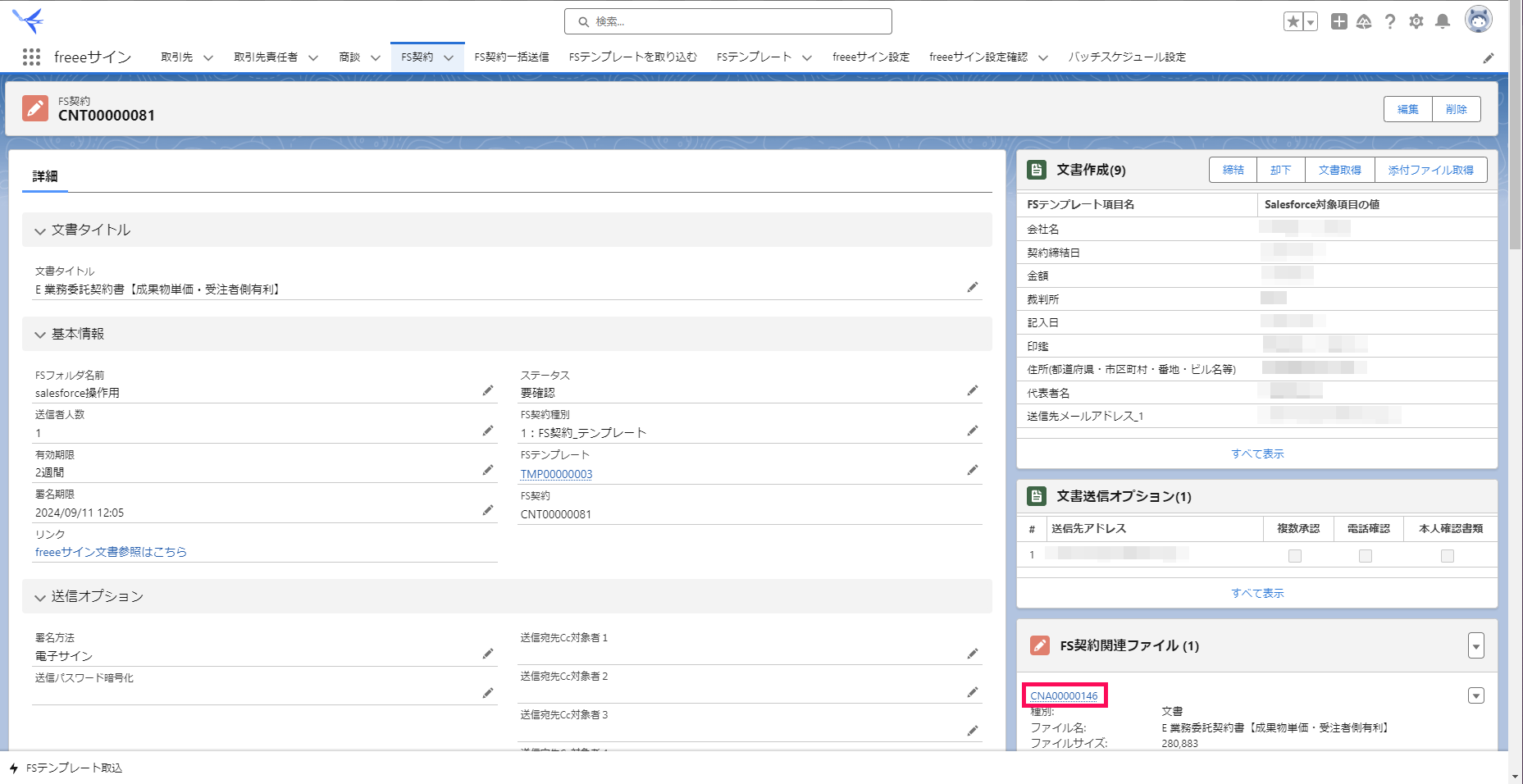Open the FS契約関連ファイル list actions dropdown
This screenshot has width=1523, height=784.
1476,646
